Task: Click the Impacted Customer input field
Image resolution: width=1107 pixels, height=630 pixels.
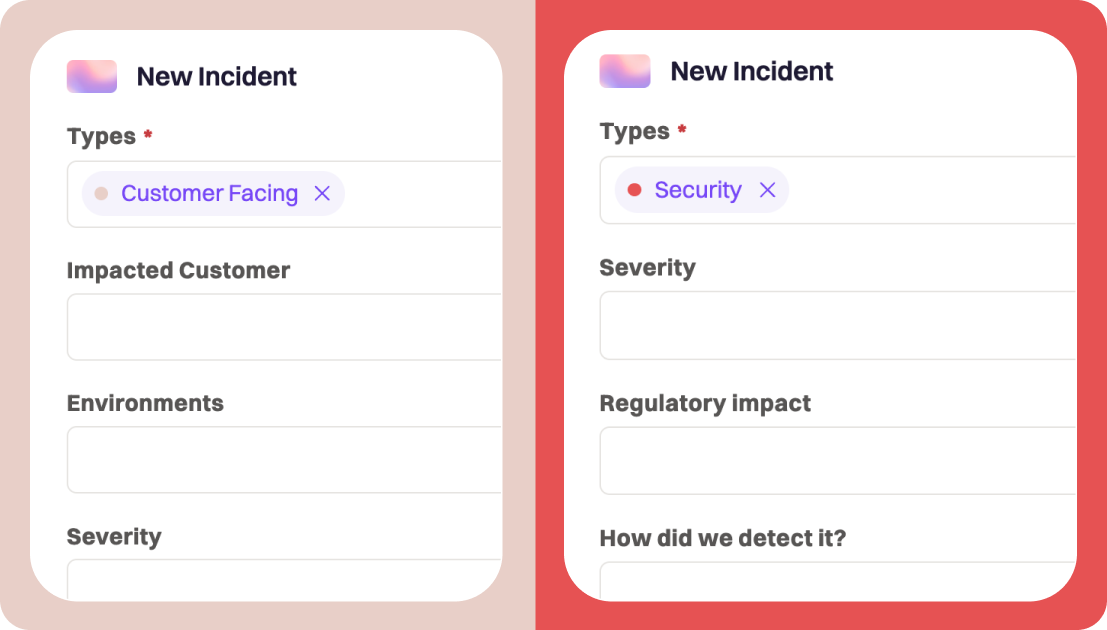Action: (x=283, y=326)
